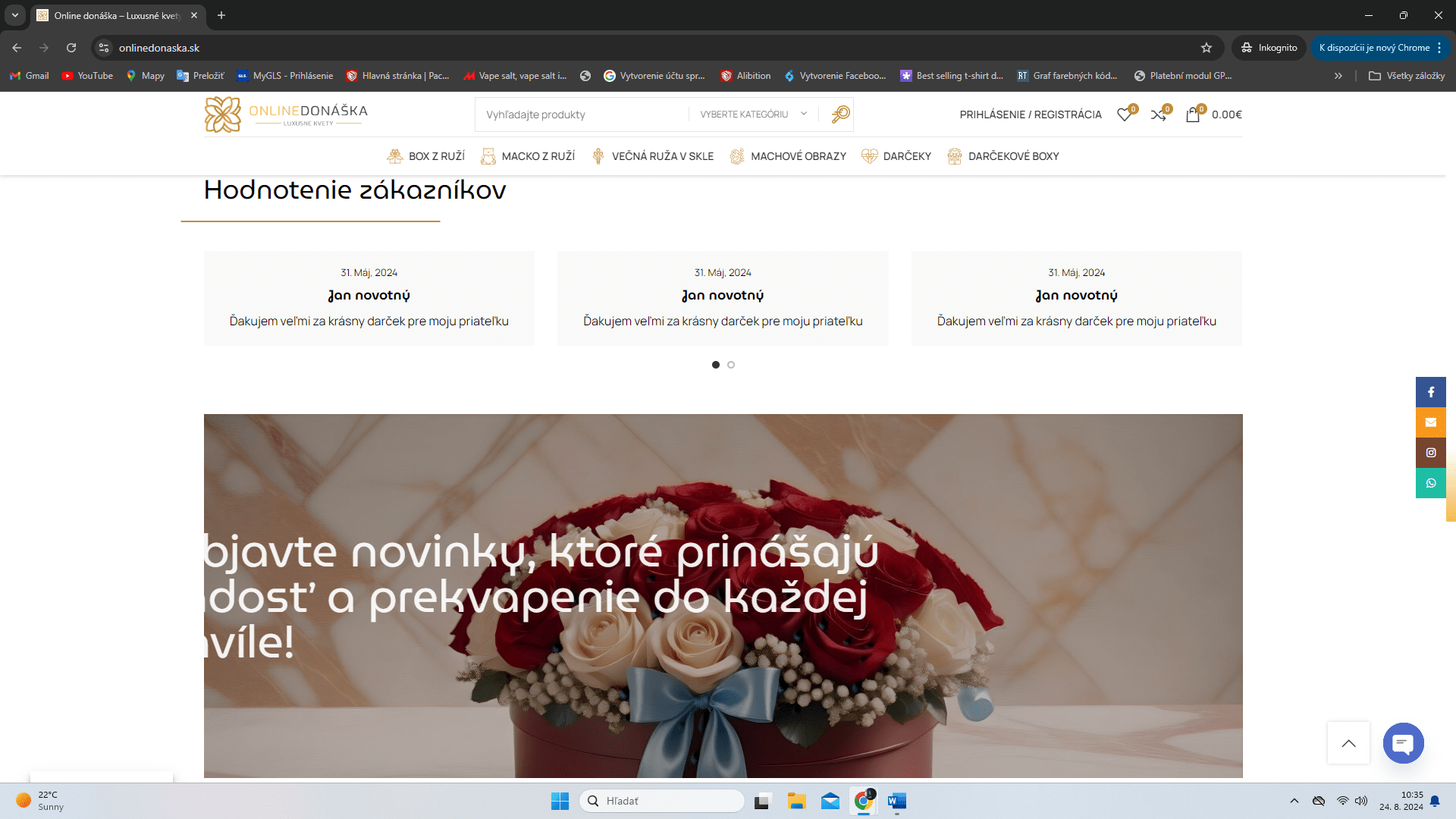Open the wishlist heart icon
The image size is (1456, 819).
tap(1125, 115)
